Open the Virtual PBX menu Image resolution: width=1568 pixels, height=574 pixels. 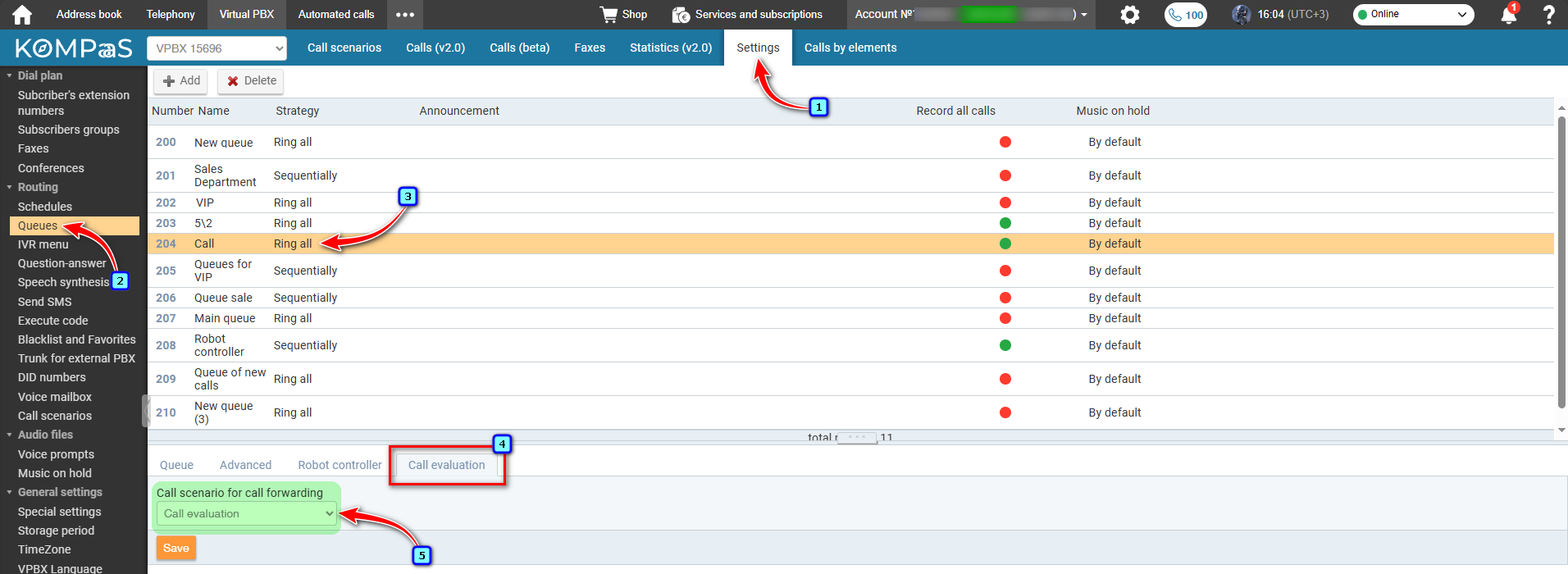247,14
